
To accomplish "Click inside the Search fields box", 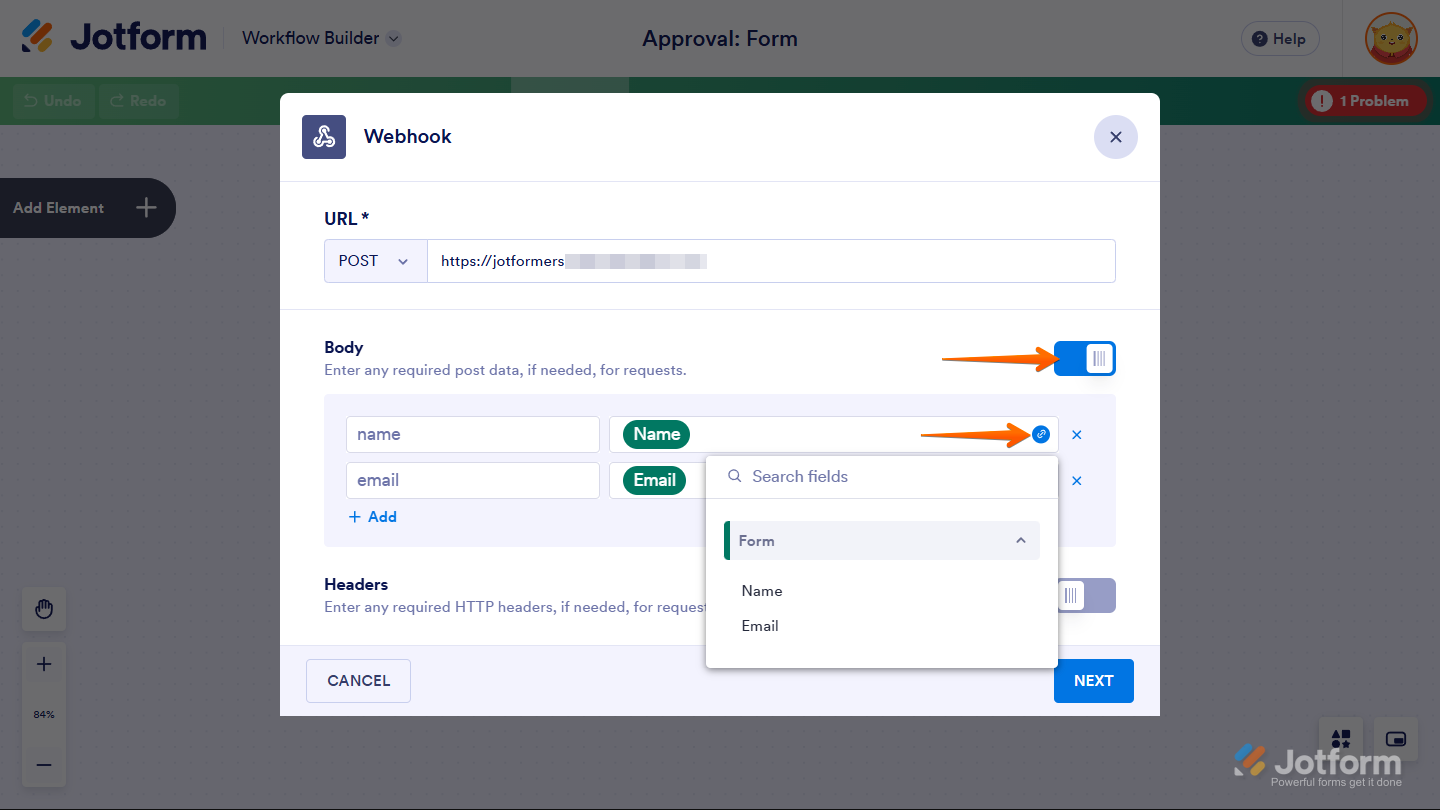I will tap(880, 476).
